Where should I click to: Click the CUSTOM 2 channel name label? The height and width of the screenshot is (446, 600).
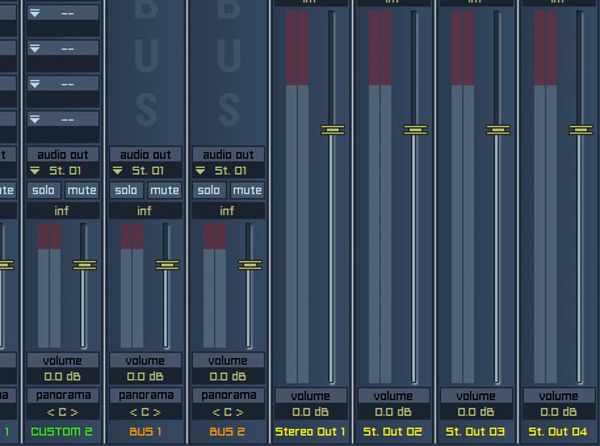pyautogui.click(x=62, y=432)
